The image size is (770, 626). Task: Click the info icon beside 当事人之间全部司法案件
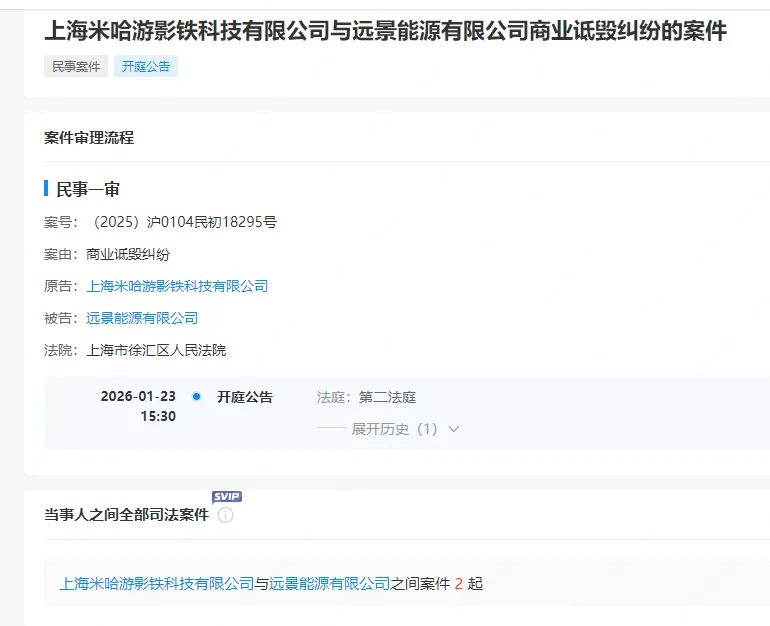pos(225,515)
